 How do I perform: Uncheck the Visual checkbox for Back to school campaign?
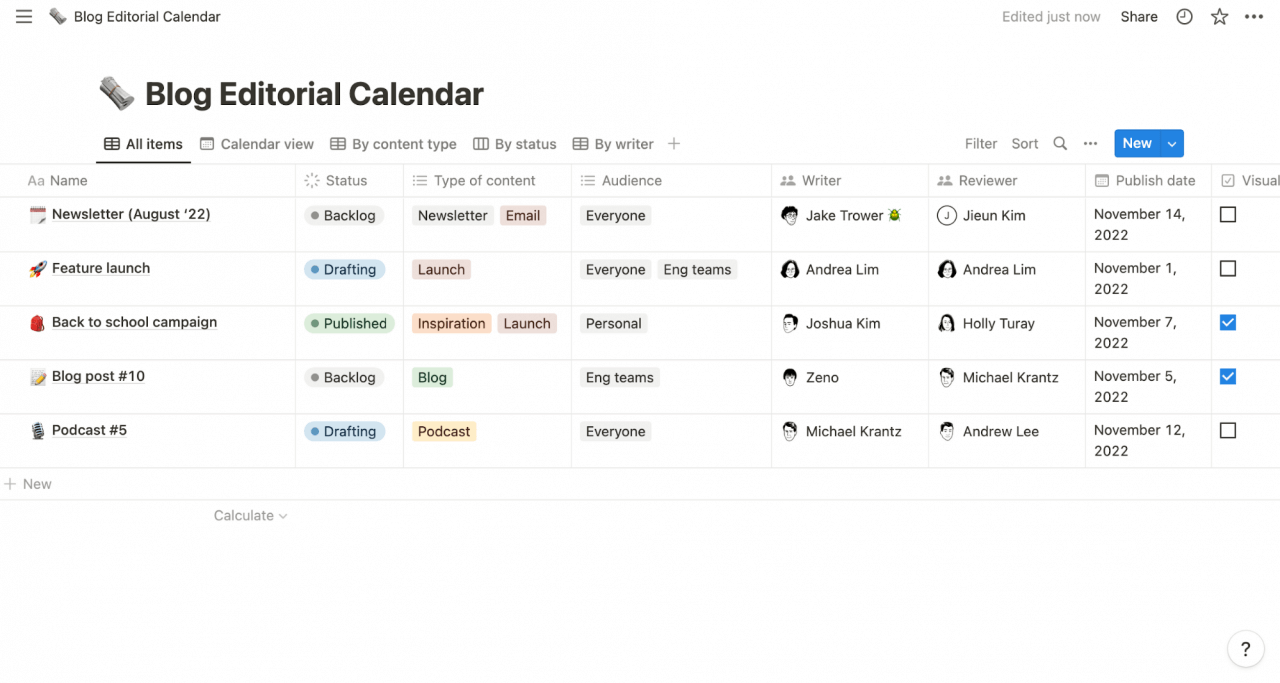click(x=1228, y=322)
